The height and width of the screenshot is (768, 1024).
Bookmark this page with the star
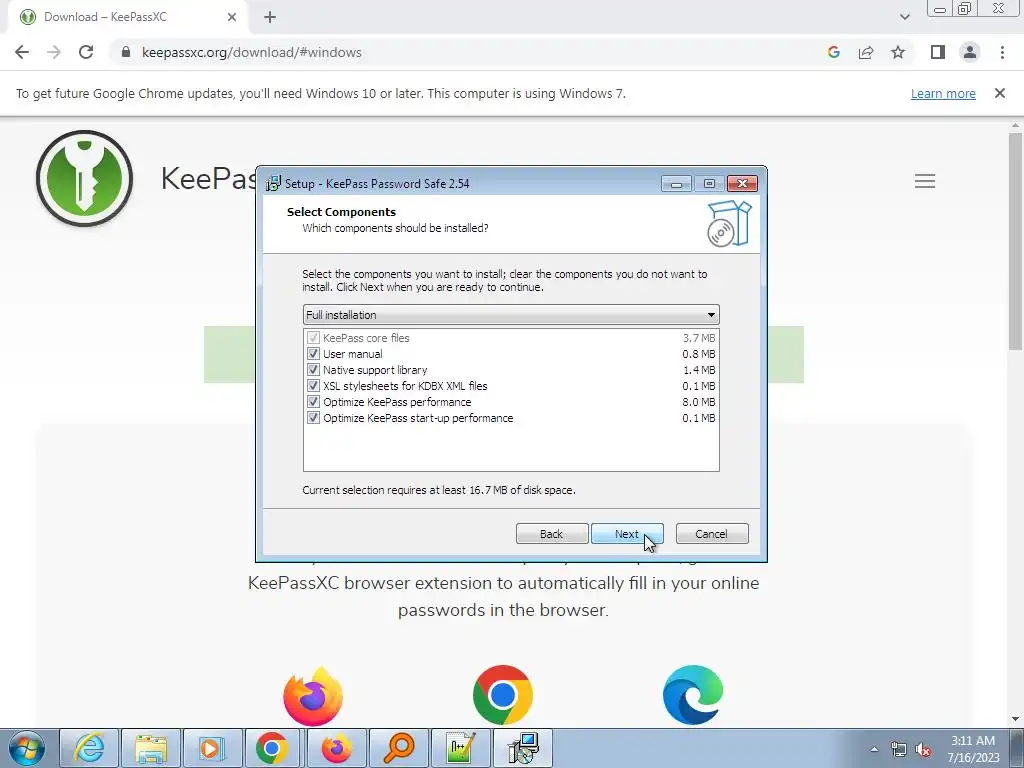(898, 52)
